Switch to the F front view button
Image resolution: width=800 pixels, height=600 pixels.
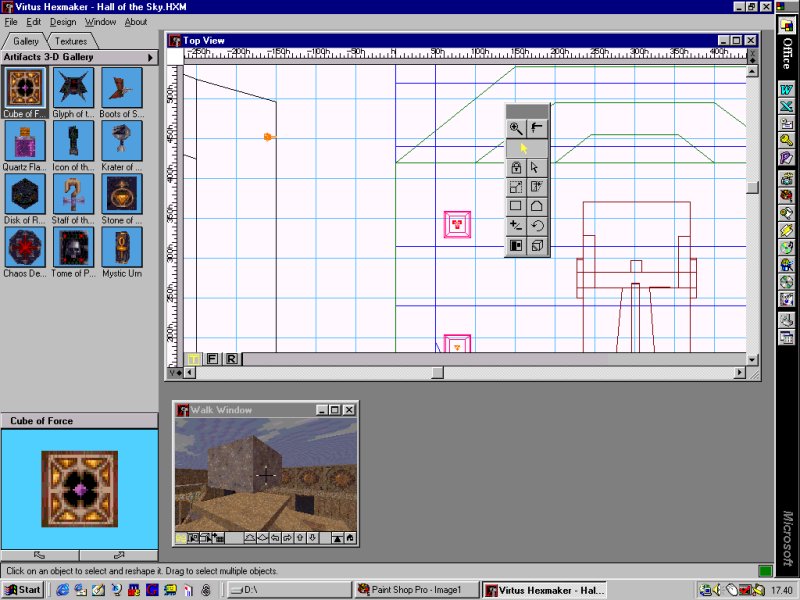[x=212, y=359]
